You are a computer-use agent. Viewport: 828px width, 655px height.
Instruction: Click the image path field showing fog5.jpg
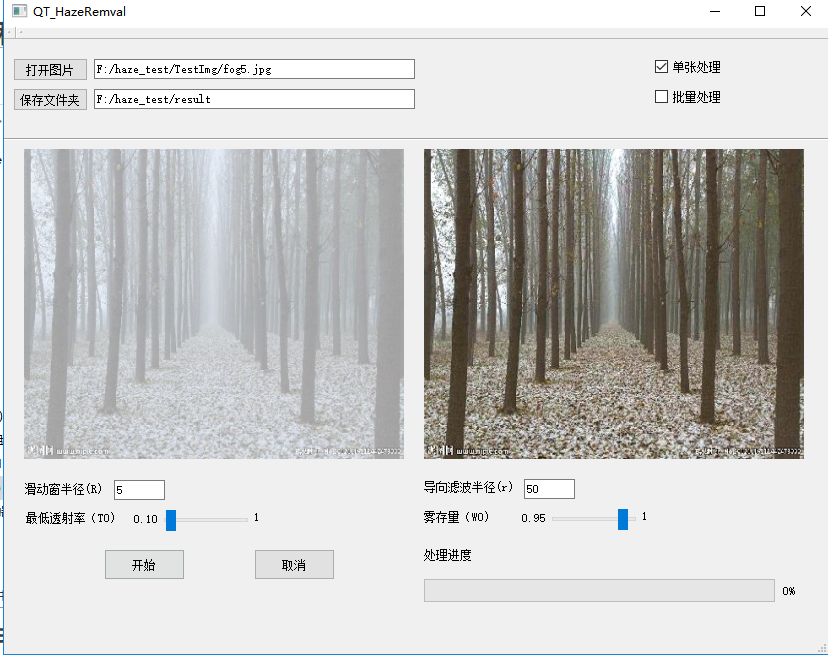coord(254,69)
